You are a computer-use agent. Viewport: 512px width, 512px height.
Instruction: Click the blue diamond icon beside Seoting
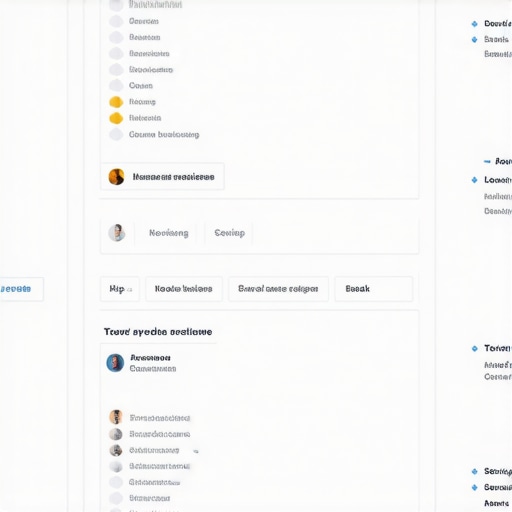[475, 471]
